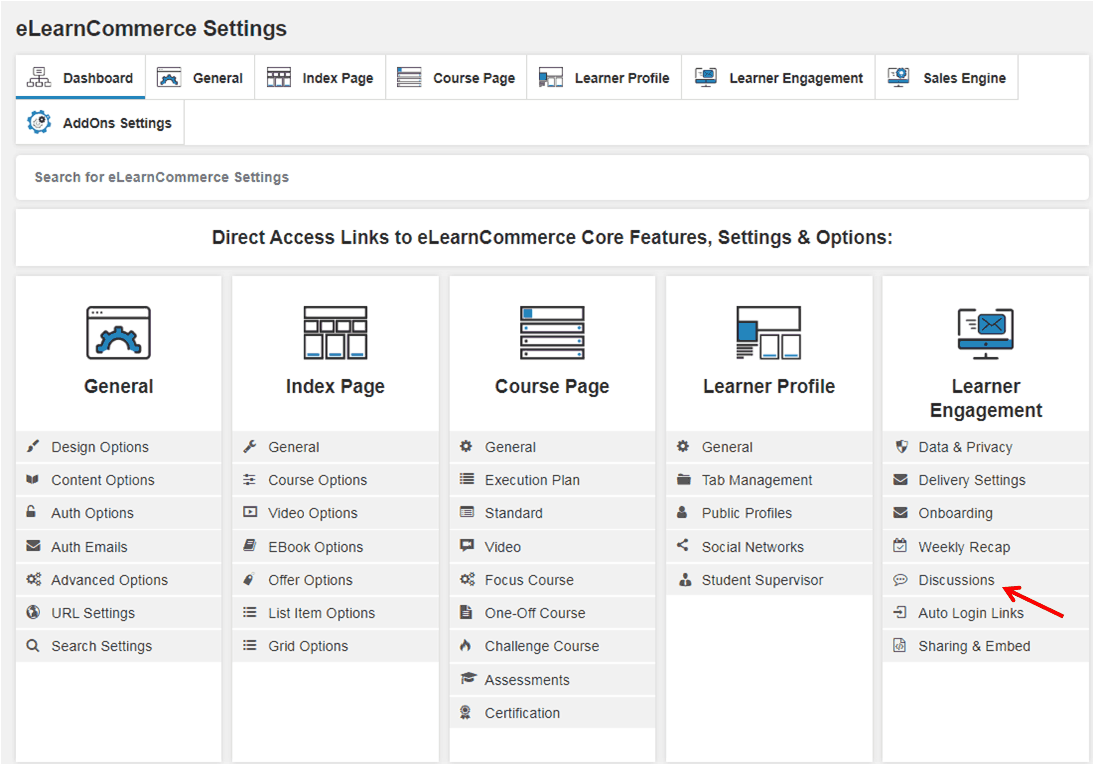Click the URL Settings globe icon
1094x765 pixels.
(33, 612)
